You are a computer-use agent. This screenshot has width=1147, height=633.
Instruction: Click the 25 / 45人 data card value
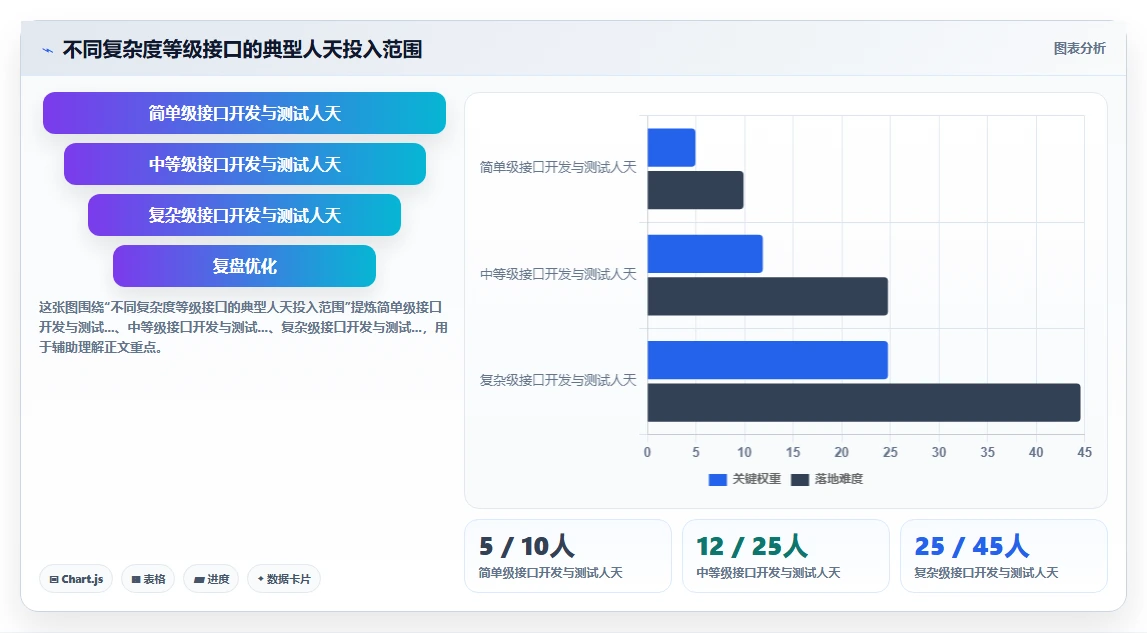tap(971, 546)
